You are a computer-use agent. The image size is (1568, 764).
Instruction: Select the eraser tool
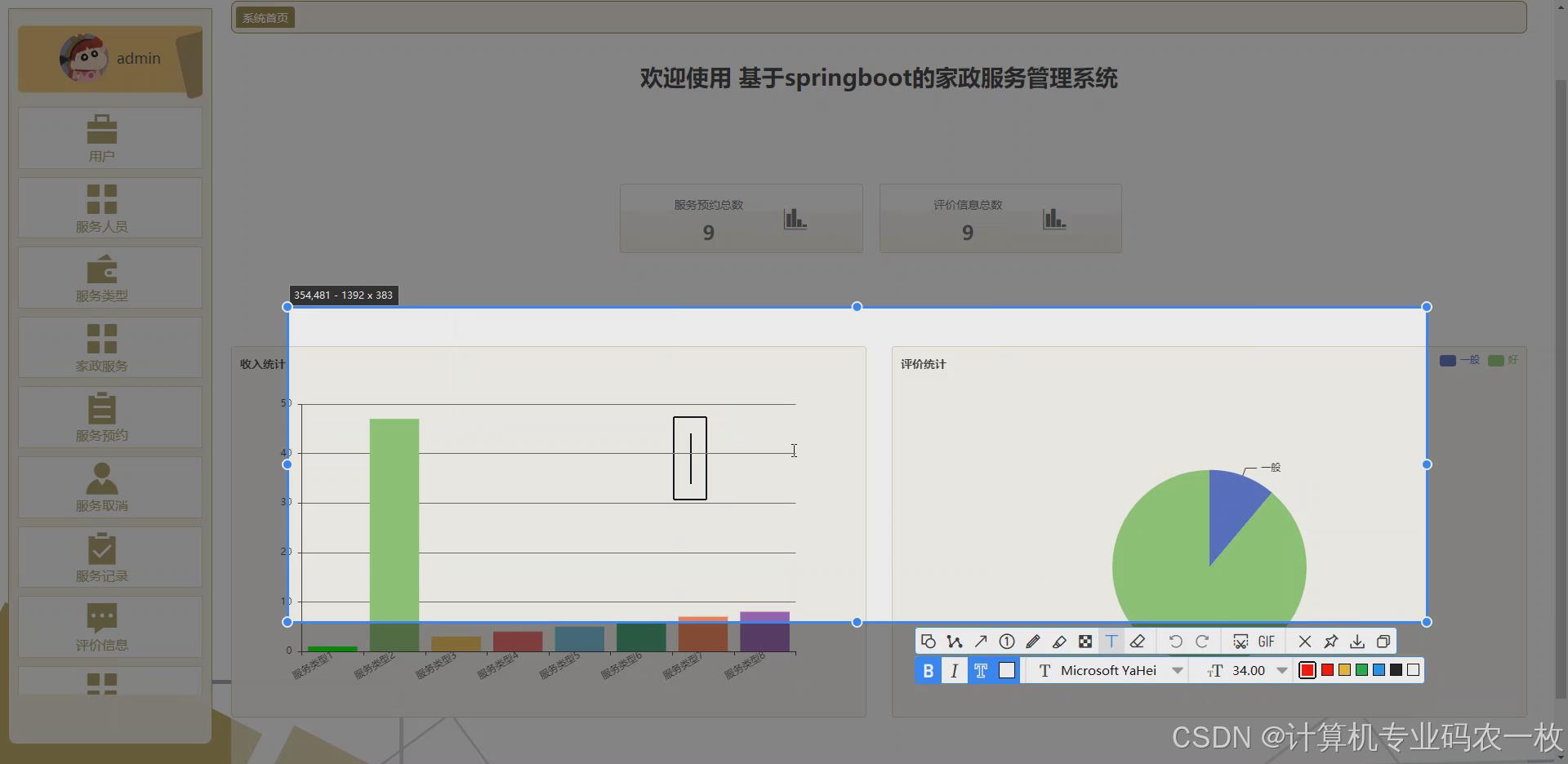(x=1138, y=642)
